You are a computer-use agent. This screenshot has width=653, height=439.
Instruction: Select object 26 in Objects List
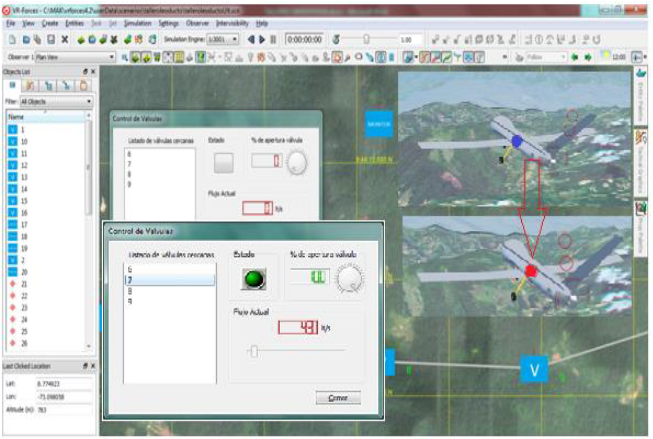(46, 343)
